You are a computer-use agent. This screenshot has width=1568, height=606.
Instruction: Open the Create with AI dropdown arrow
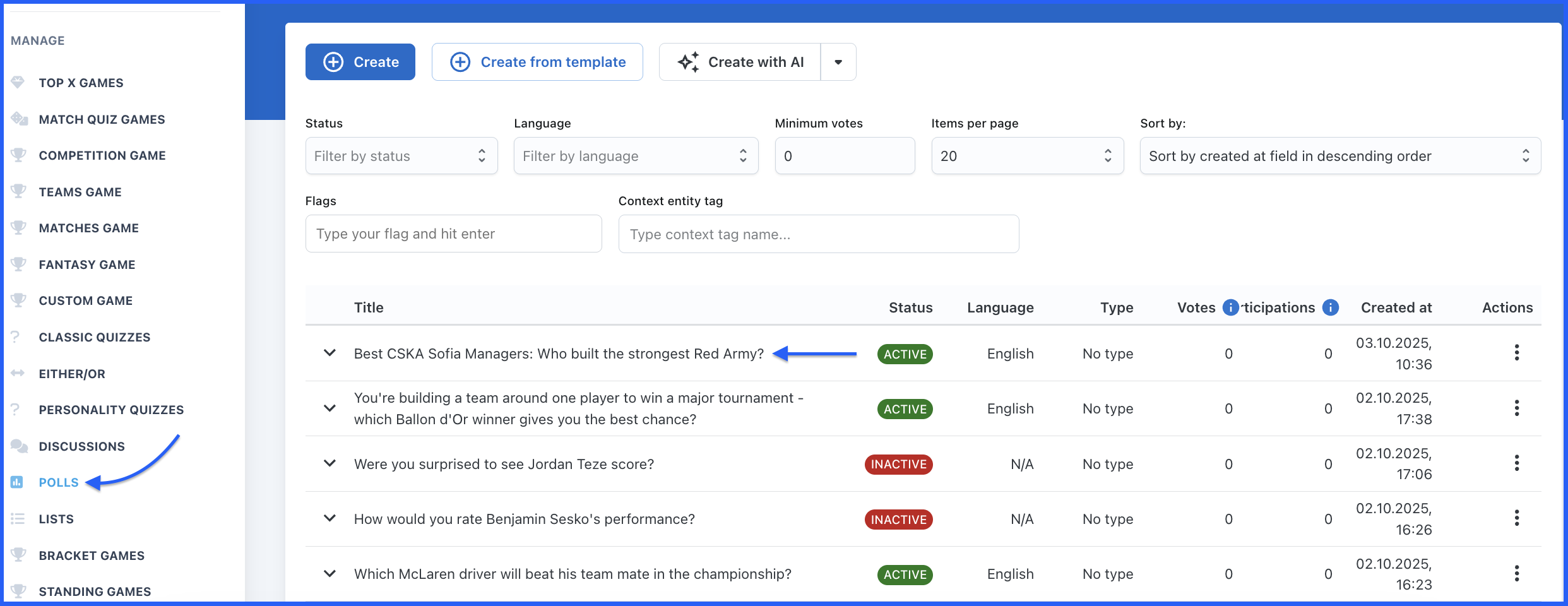click(838, 62)
